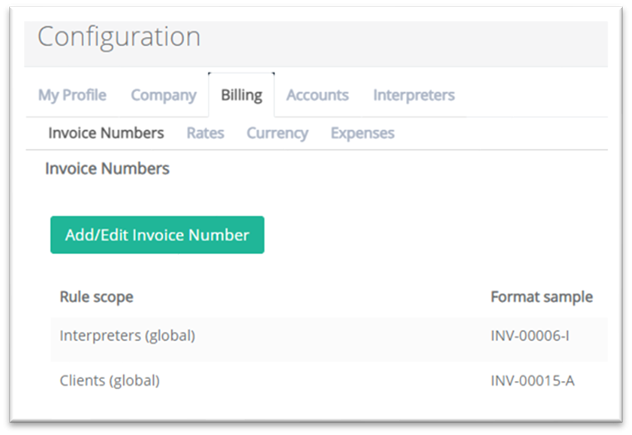632x435 pixels.
Task: Click the empty area beside the Add/Edit button
Action: coord(435,235)
